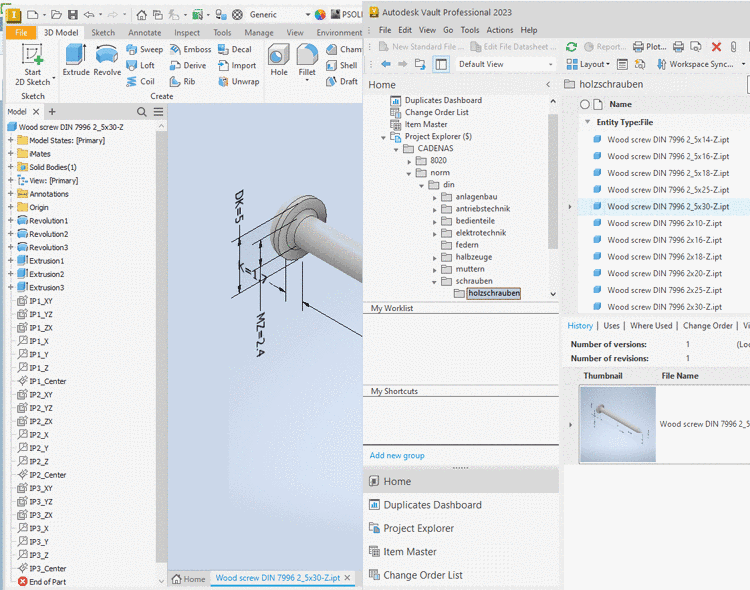The width and height of the screenshot is (750, 590).
Task: Click the Vault refresh icon
Action: [571, 46]
